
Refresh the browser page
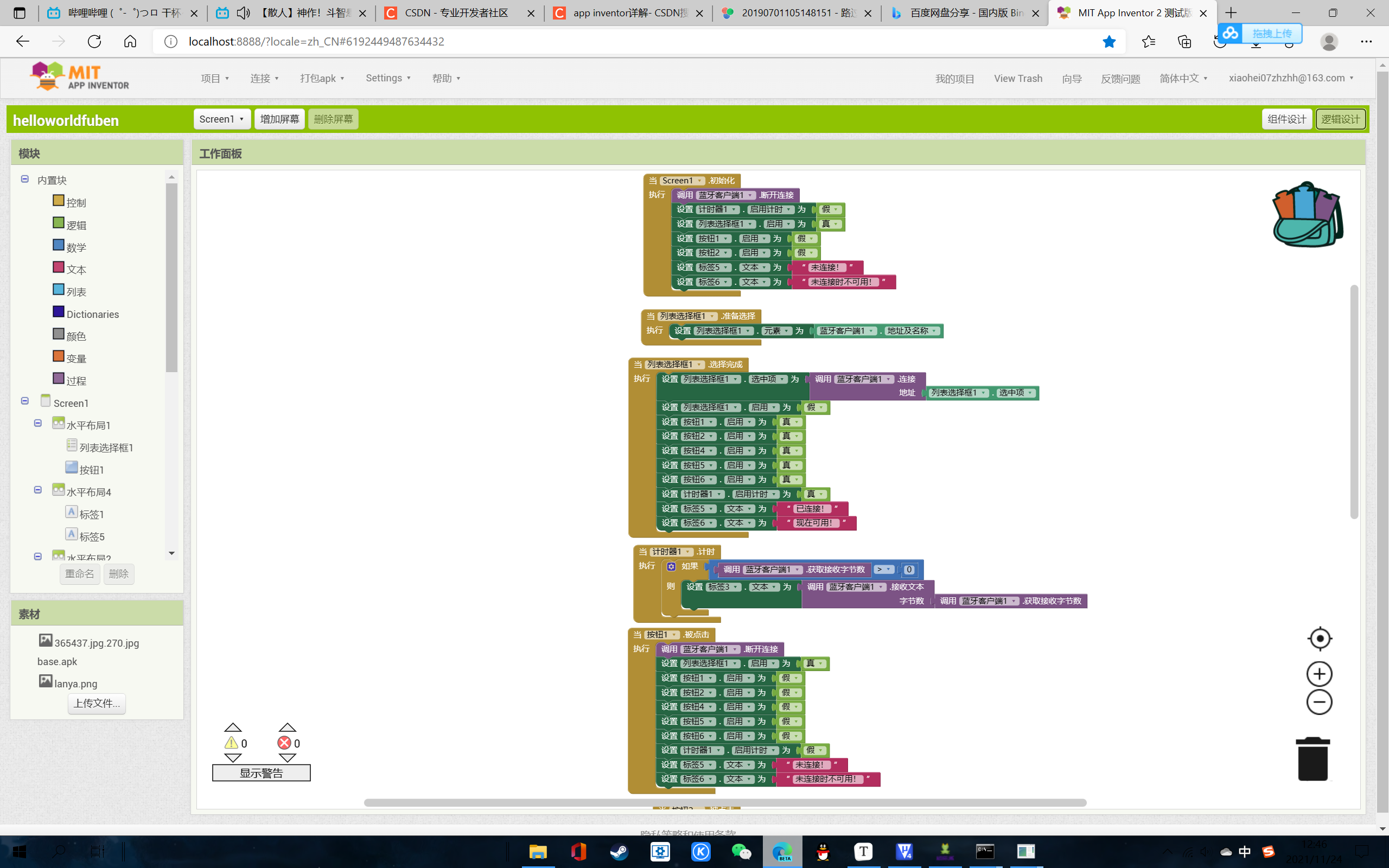point(94,41)
